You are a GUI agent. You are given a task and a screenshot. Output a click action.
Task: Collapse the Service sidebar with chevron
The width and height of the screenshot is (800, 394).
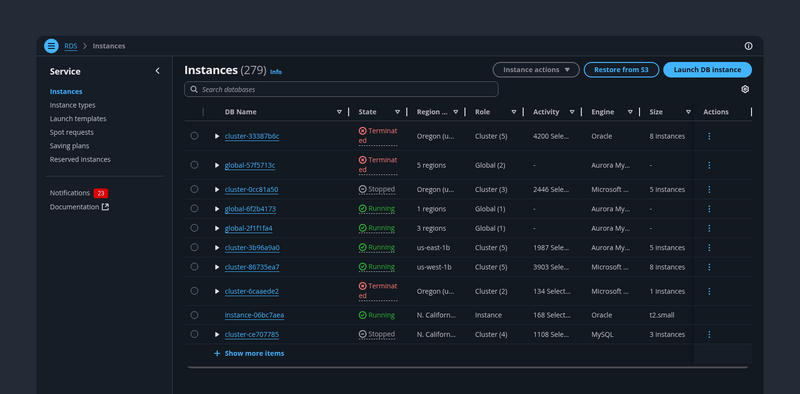pos(157,71)
